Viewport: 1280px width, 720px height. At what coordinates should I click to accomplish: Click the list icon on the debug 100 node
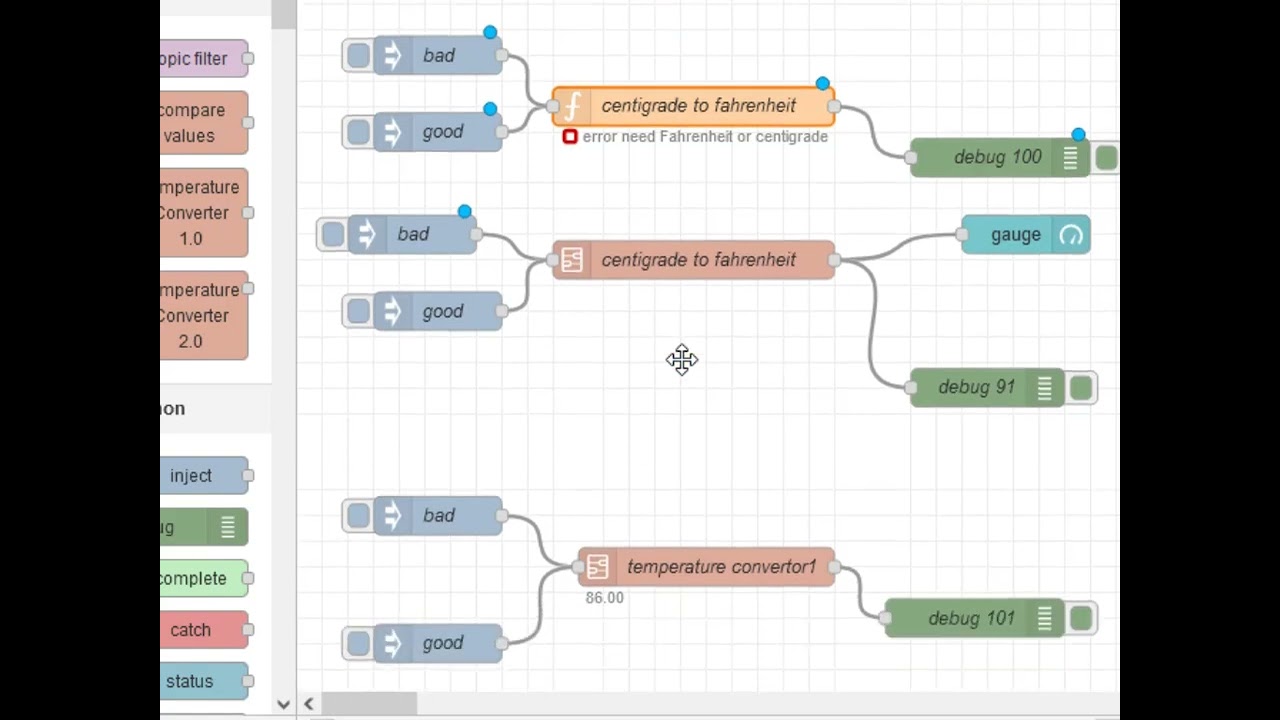(x=1070, y=158)
